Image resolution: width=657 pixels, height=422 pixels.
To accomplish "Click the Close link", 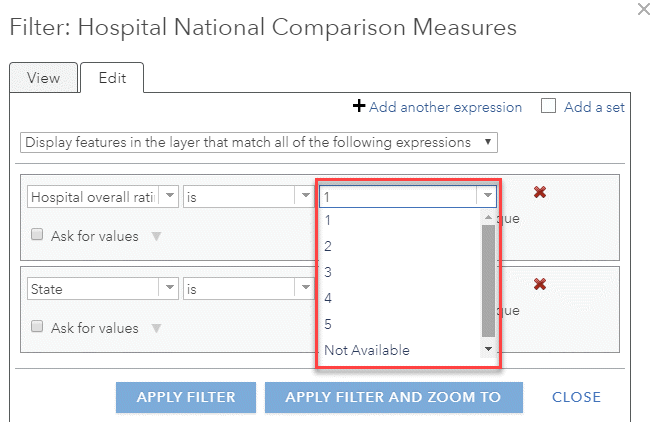I will [576, 397].
